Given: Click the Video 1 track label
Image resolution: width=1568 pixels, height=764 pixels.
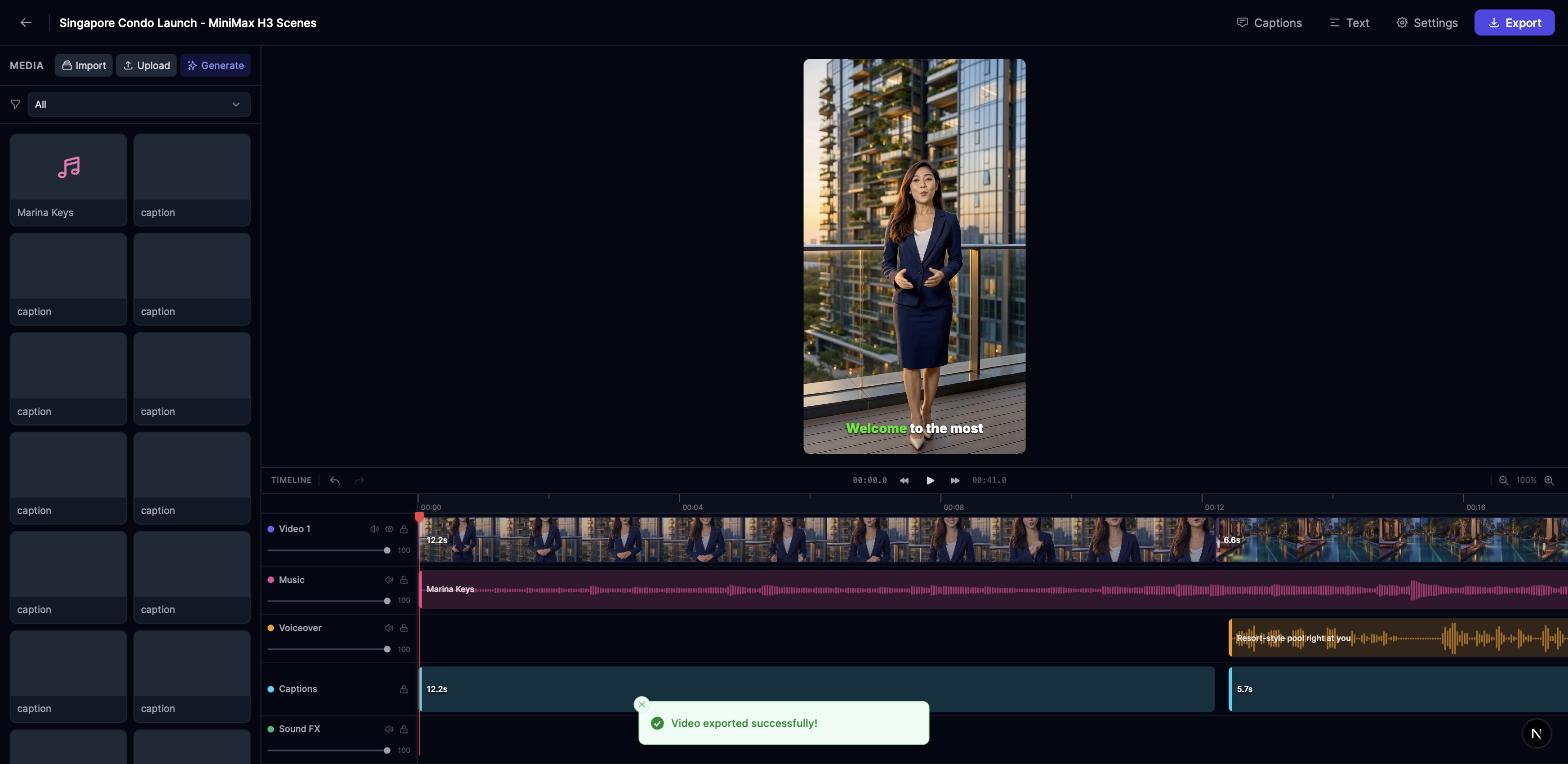Looking at the screenshot, I should click(x=294, y=529).
